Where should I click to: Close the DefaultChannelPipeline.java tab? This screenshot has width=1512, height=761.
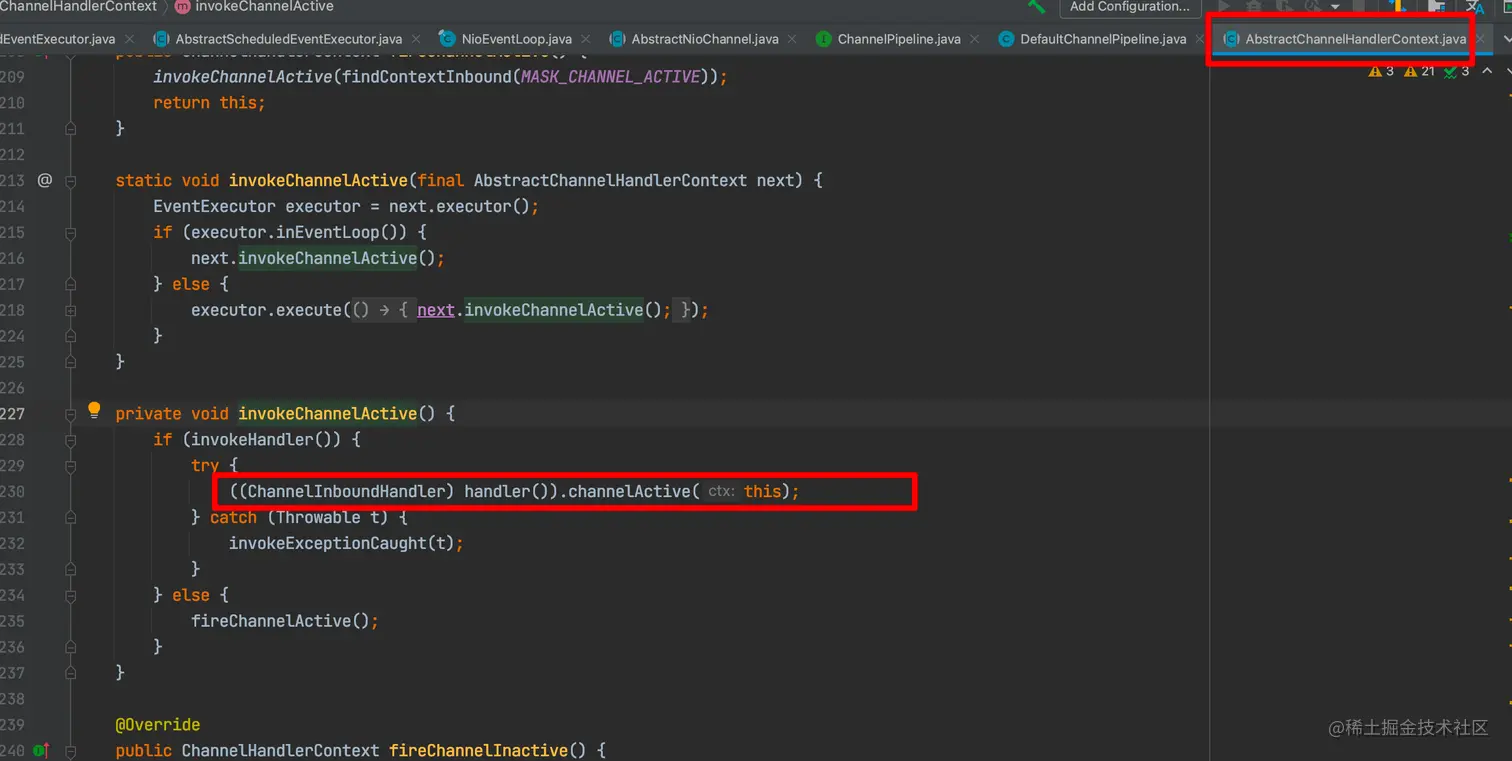point(1200,39)
